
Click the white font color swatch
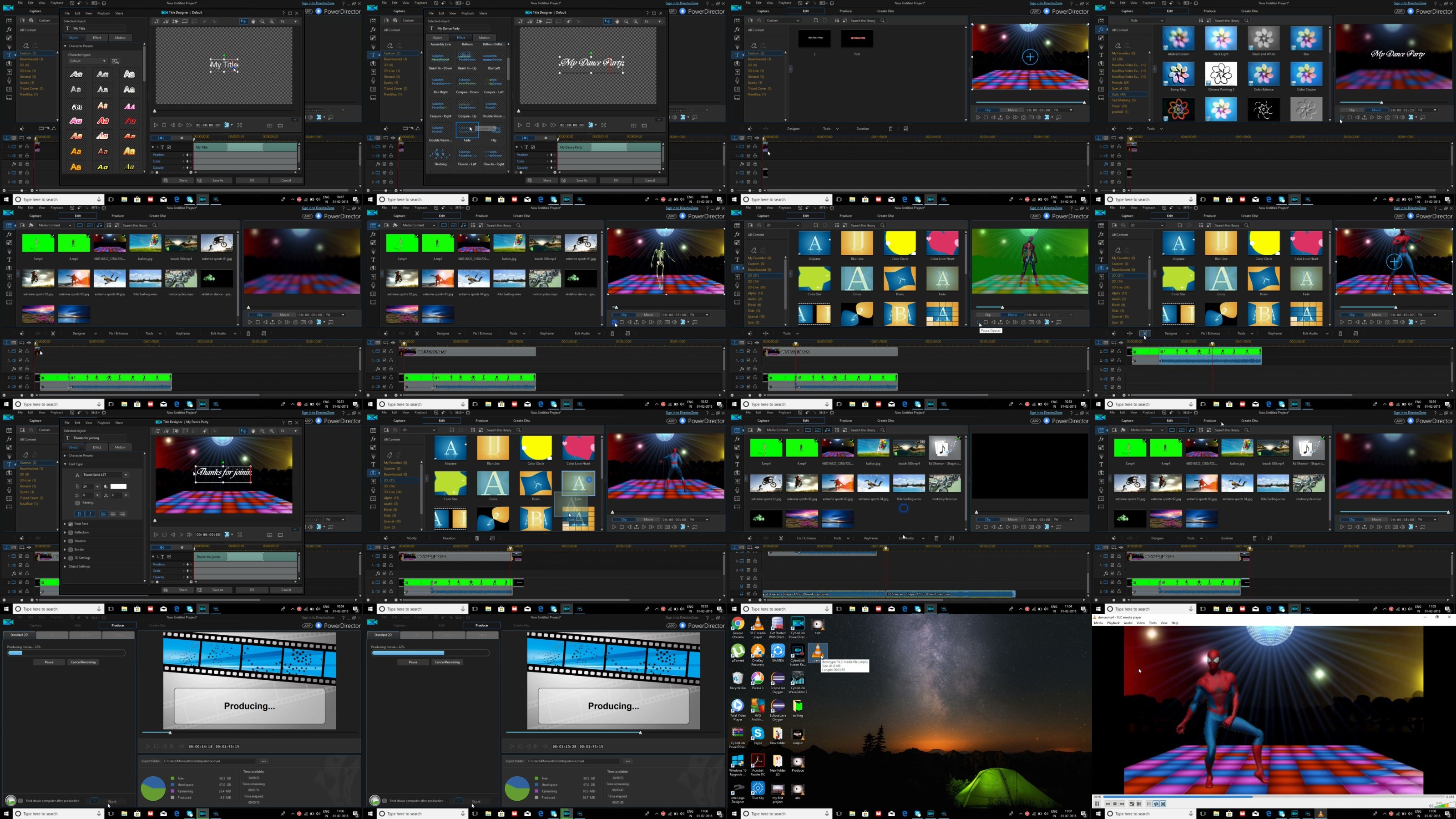(x=118, y=486)
